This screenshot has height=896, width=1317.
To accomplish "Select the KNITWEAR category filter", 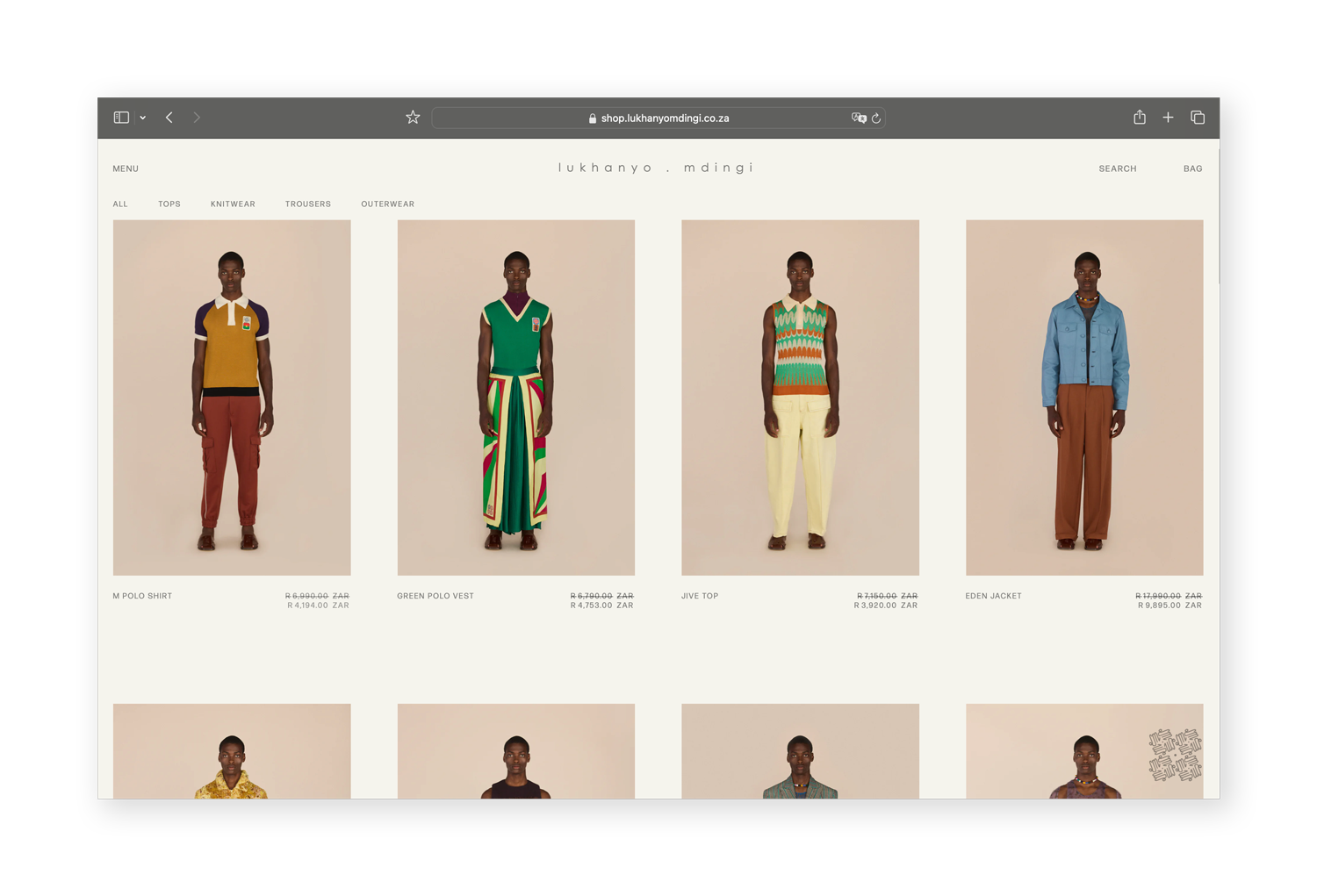I will [x=233, y=204].
